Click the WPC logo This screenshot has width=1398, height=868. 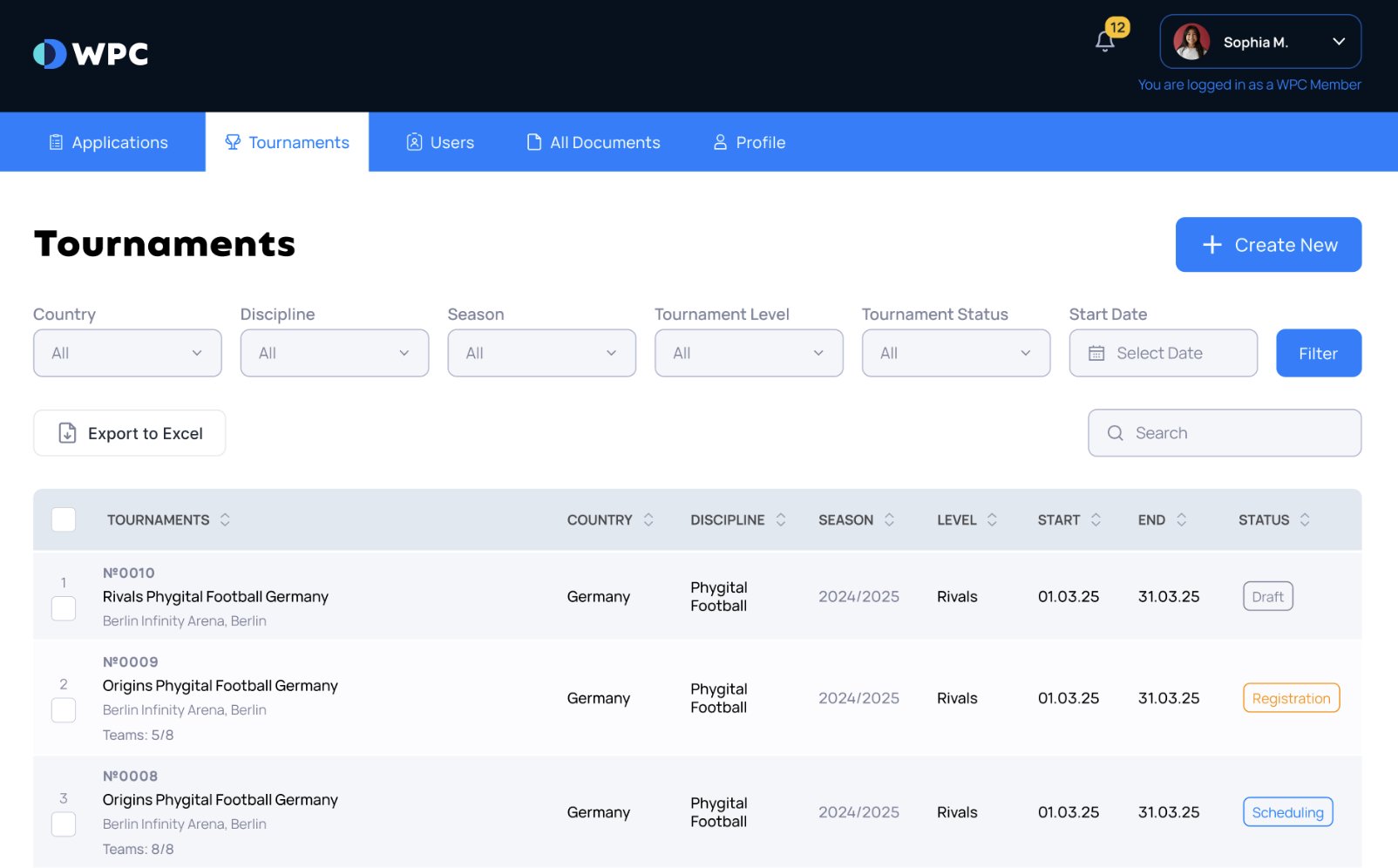[x=91, y=54]
